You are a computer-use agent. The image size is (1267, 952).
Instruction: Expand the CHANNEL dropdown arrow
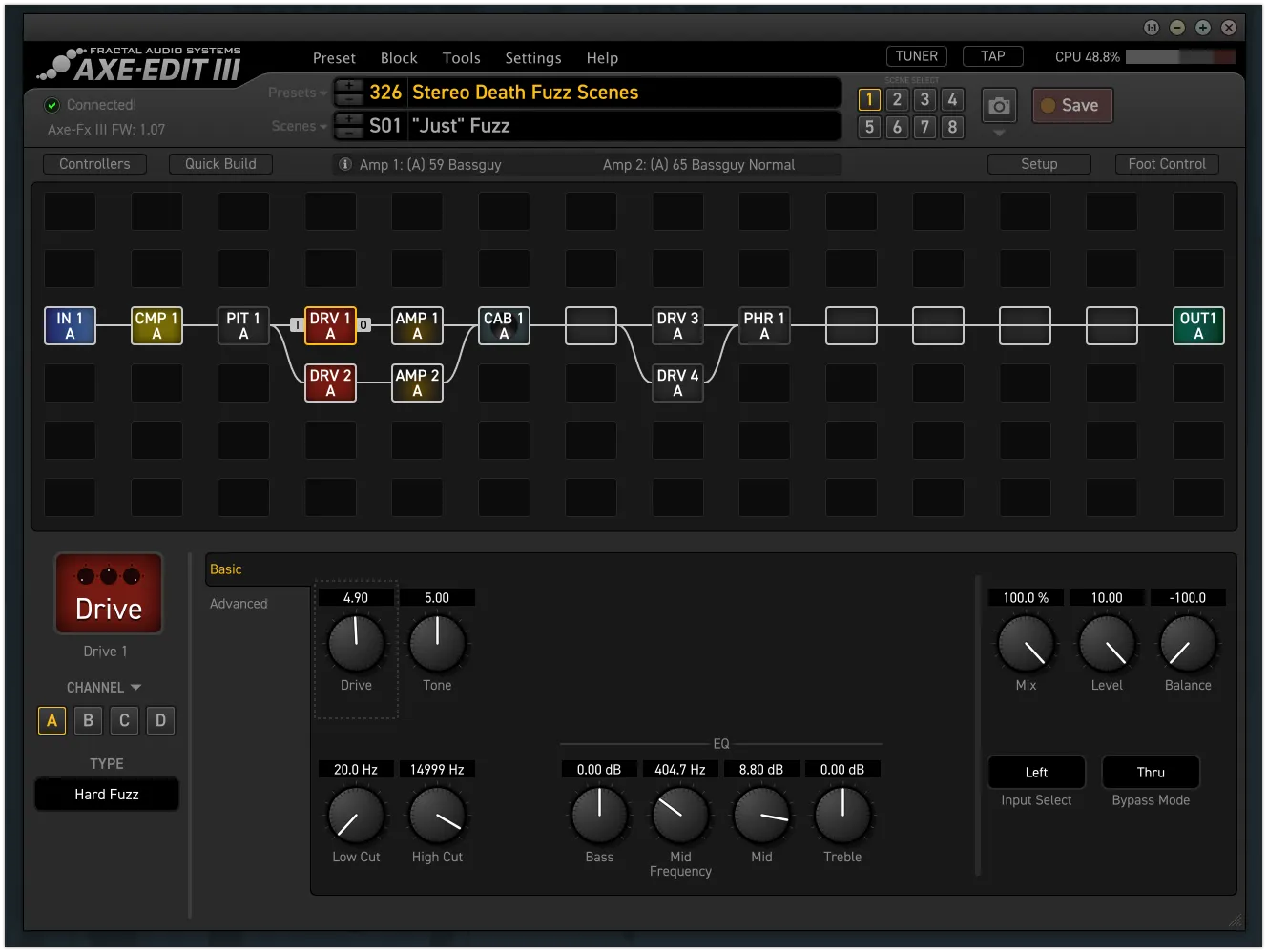point(135,688)
